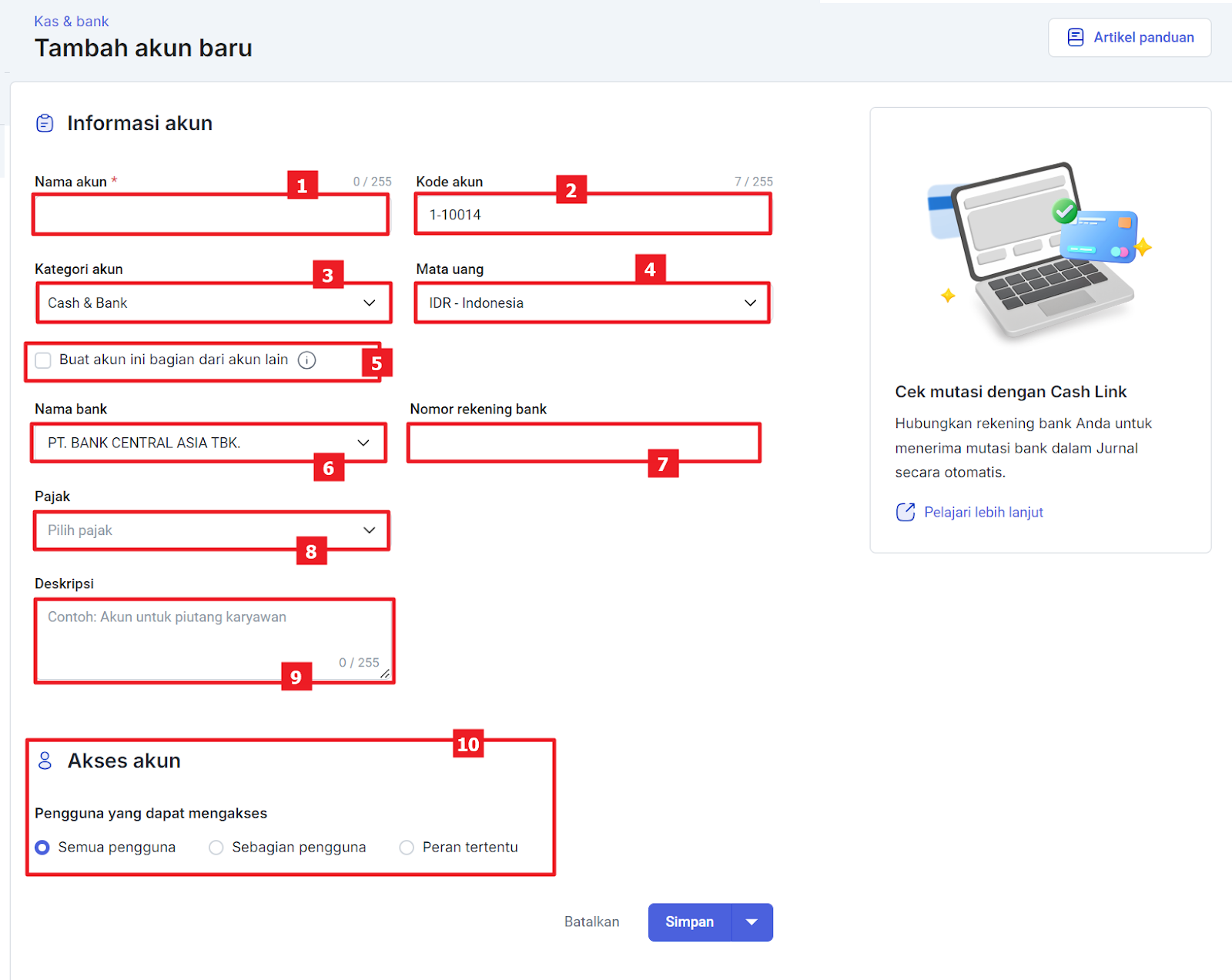Viewport: 1232px width, 980px height.
Task: Go to Kas & bank breadcrumb
Action: click(x=71, y=22)
